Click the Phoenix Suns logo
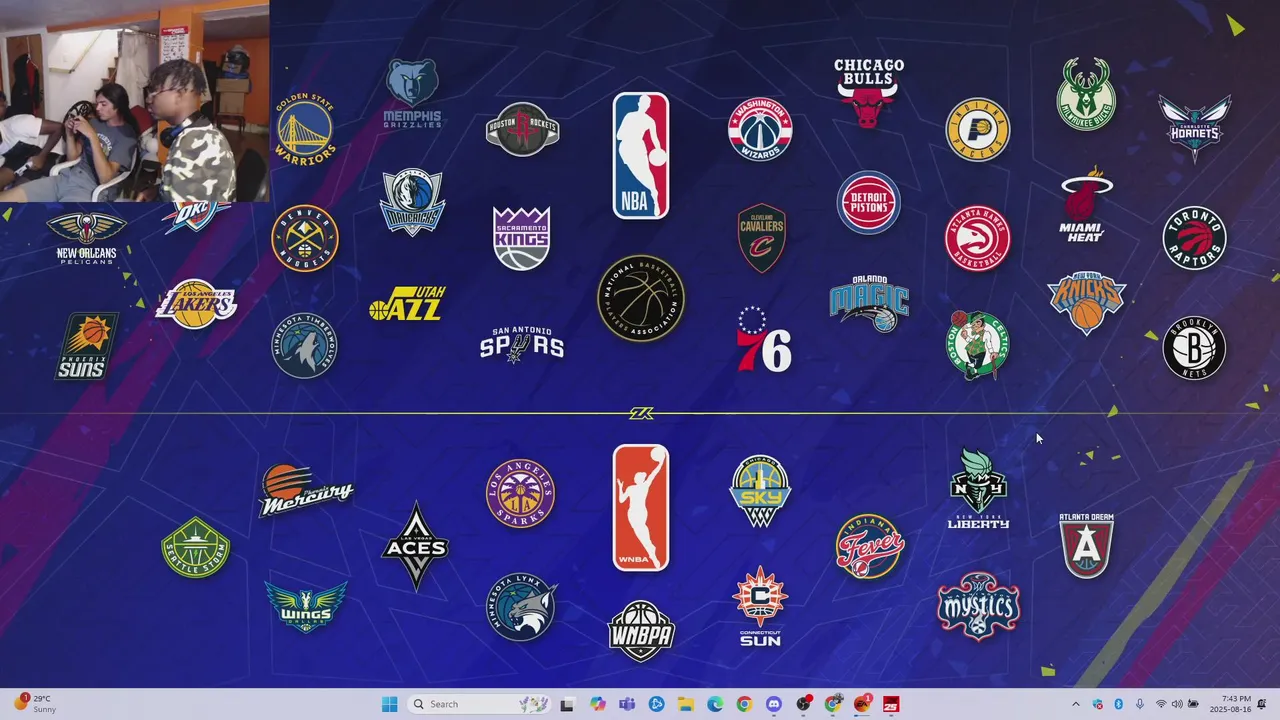The width and height of the screenshot is (1280, 720). 87,346
